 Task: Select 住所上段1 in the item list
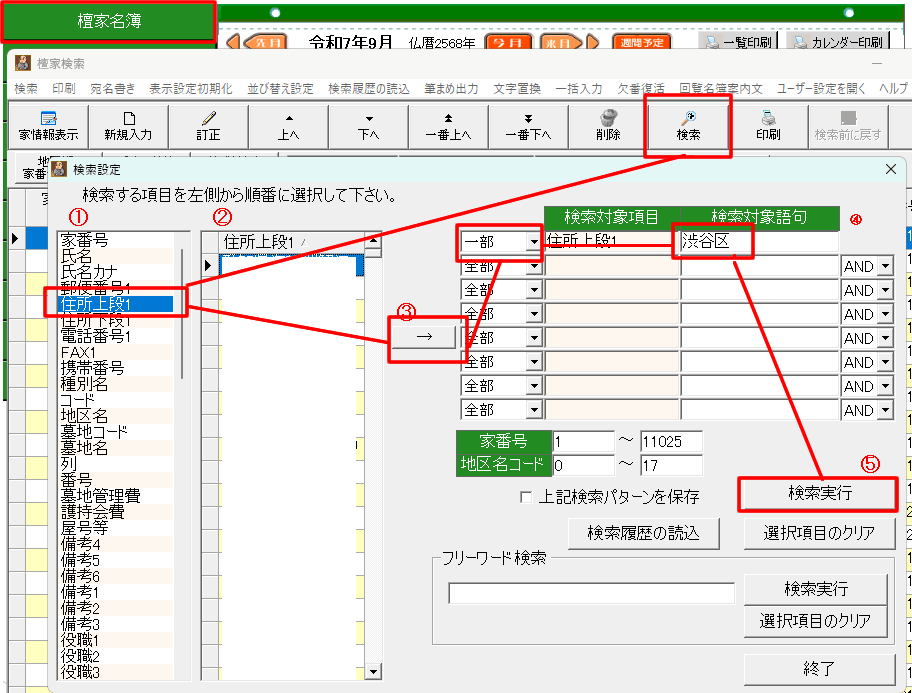pyautogui.click(x=116, y=304)
